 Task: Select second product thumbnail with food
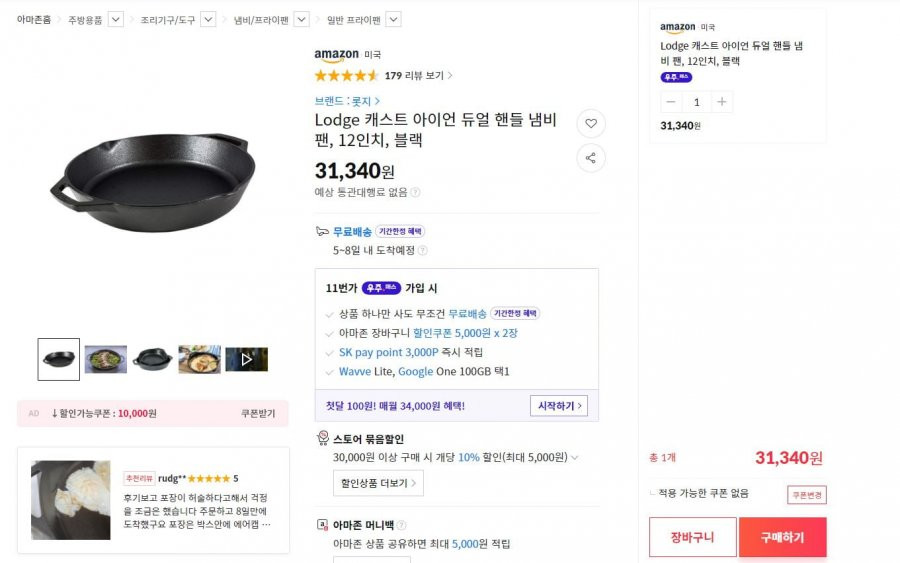(106, 359)
